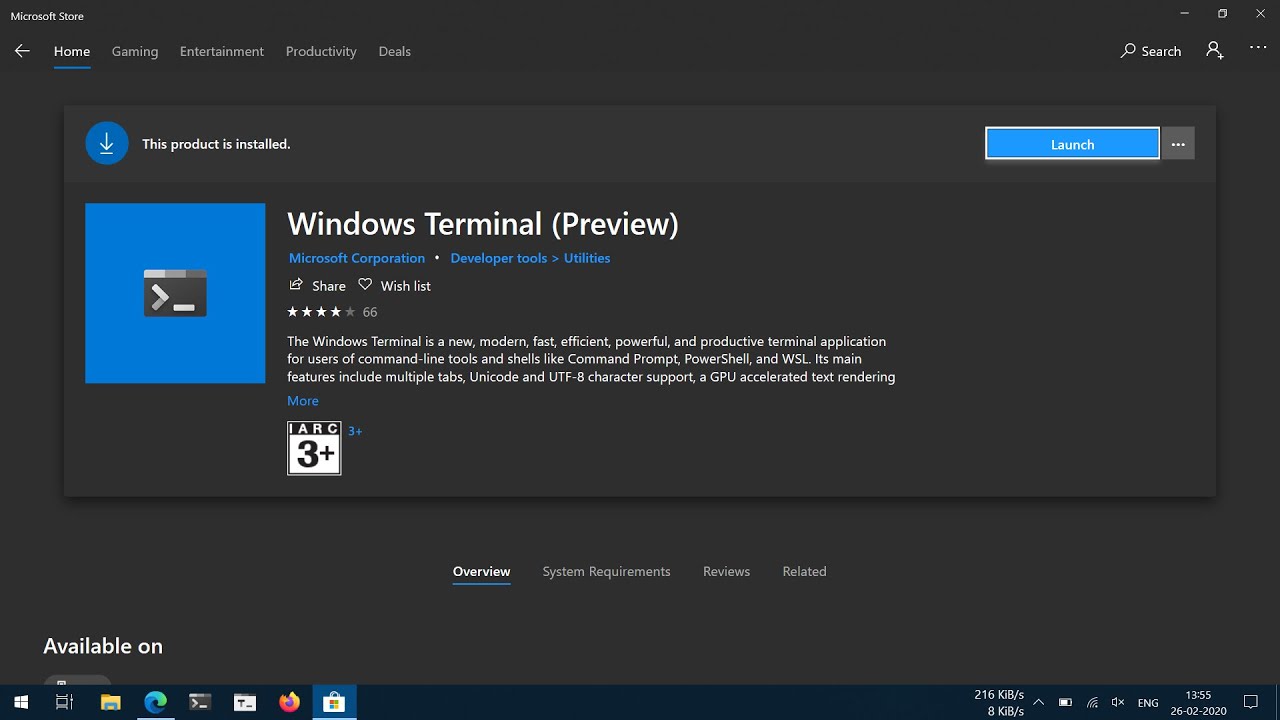Open Windows Terminal taskbar icon
The image size is (1280, 720).
(x=200, y=702)
